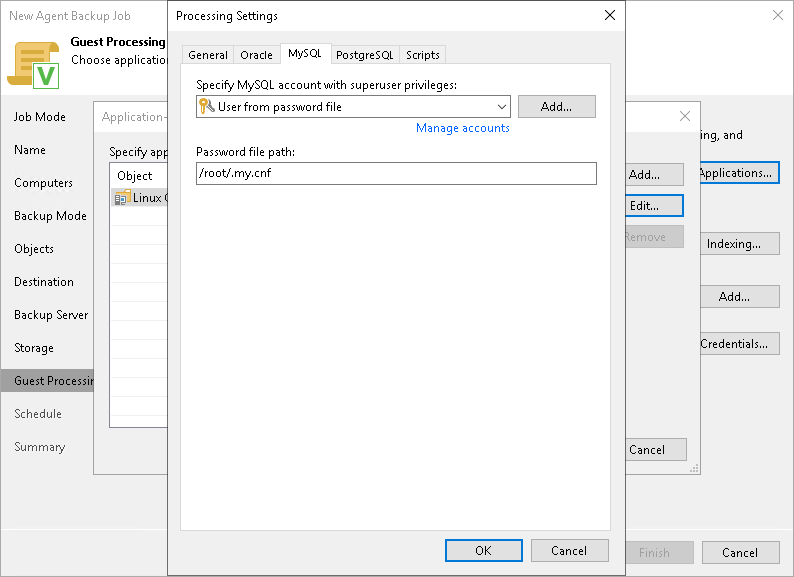Click Cancel in New Agent Backup Job wizard

[740, 553]
